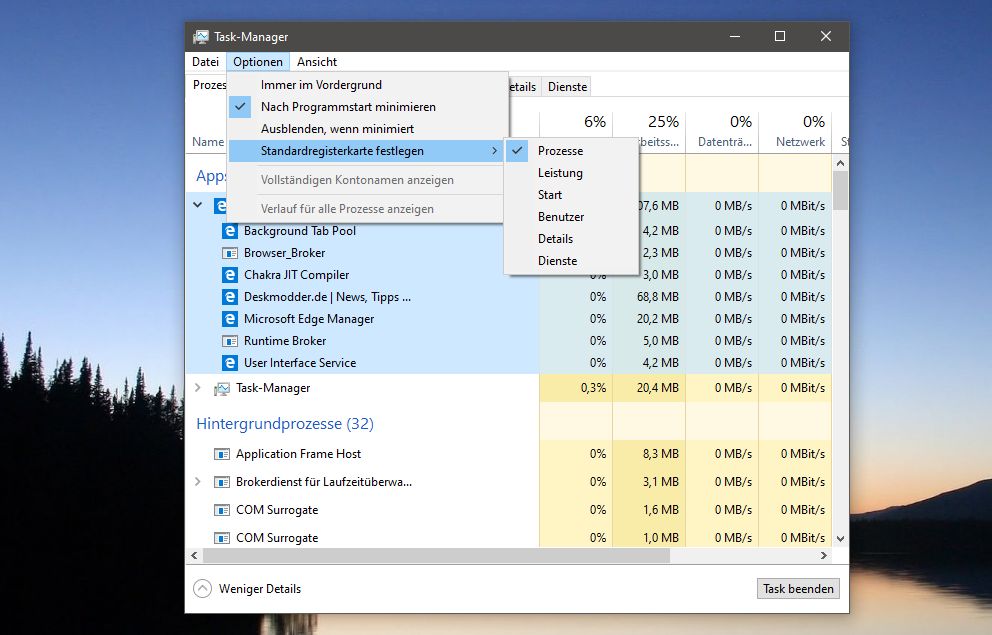Click the 68,8 MB memory value

click(x=657, y=297)
